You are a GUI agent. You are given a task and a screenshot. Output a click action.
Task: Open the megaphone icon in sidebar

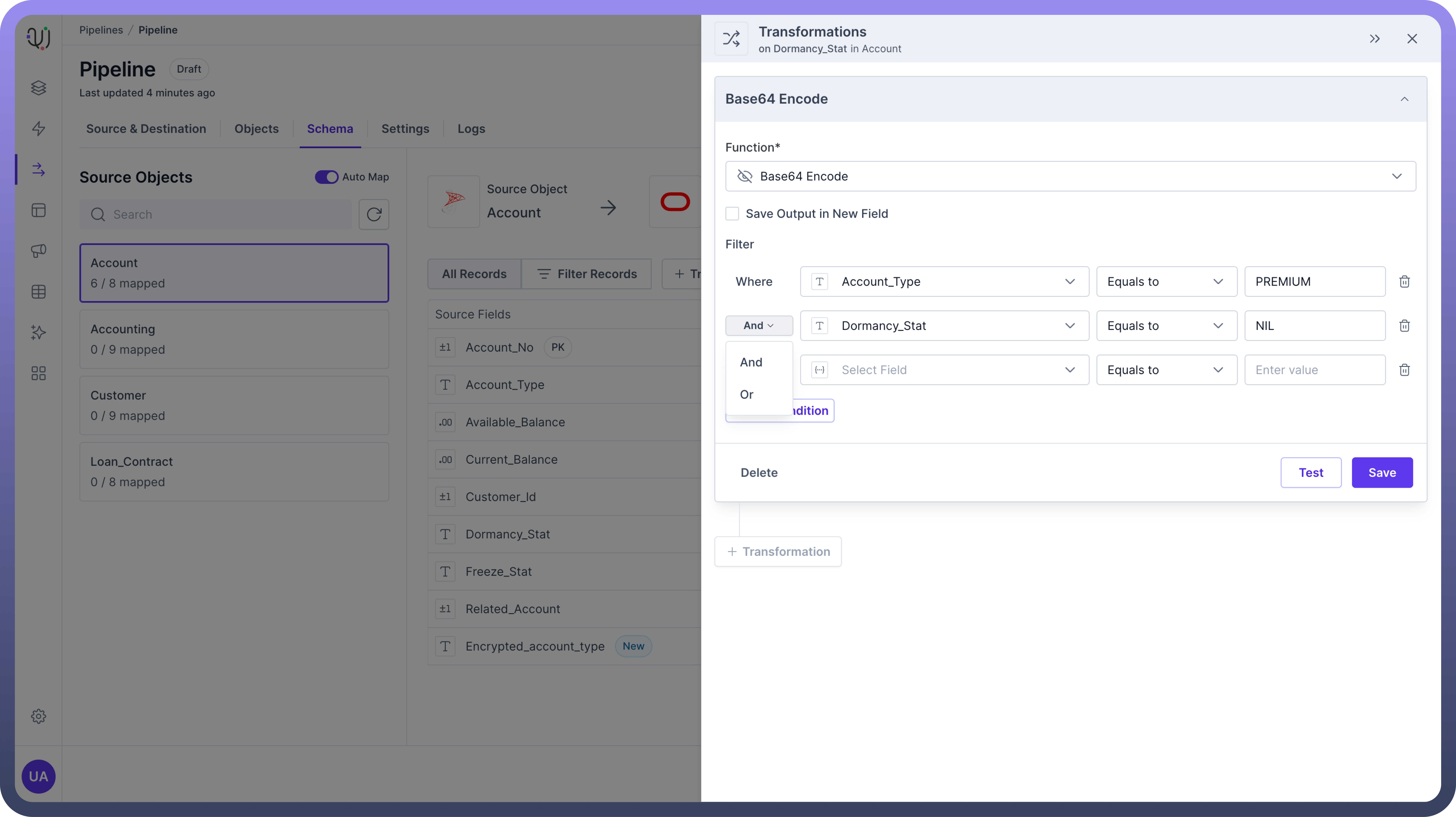38,250
